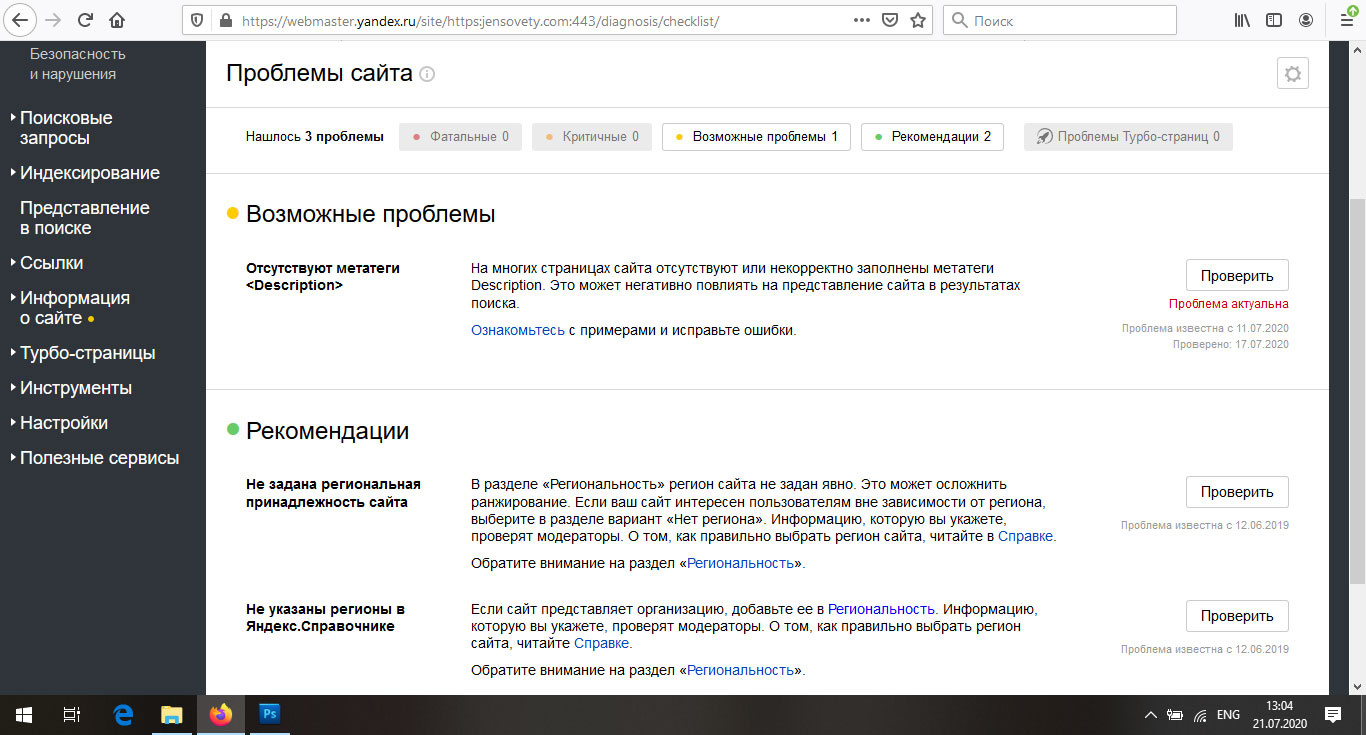
Task: Open File Explorer from the taskbar
Action: (172, 714)
